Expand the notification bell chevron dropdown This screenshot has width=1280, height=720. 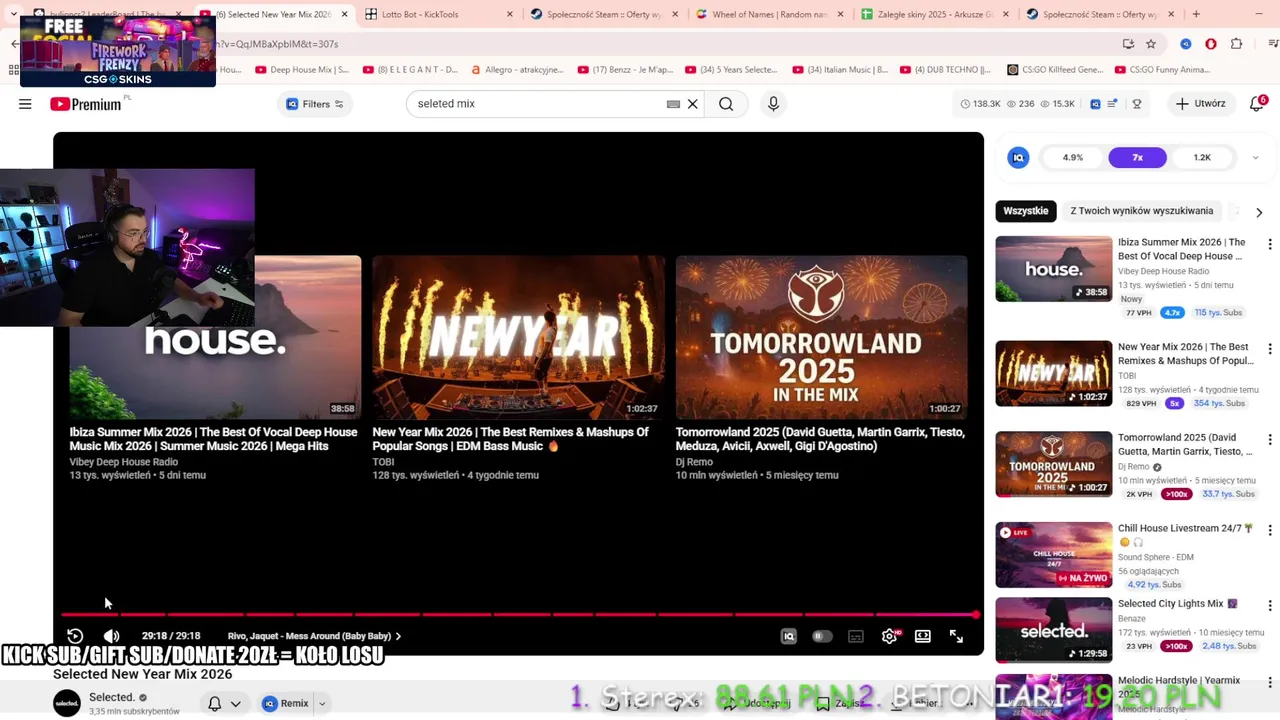coord(236,704)
